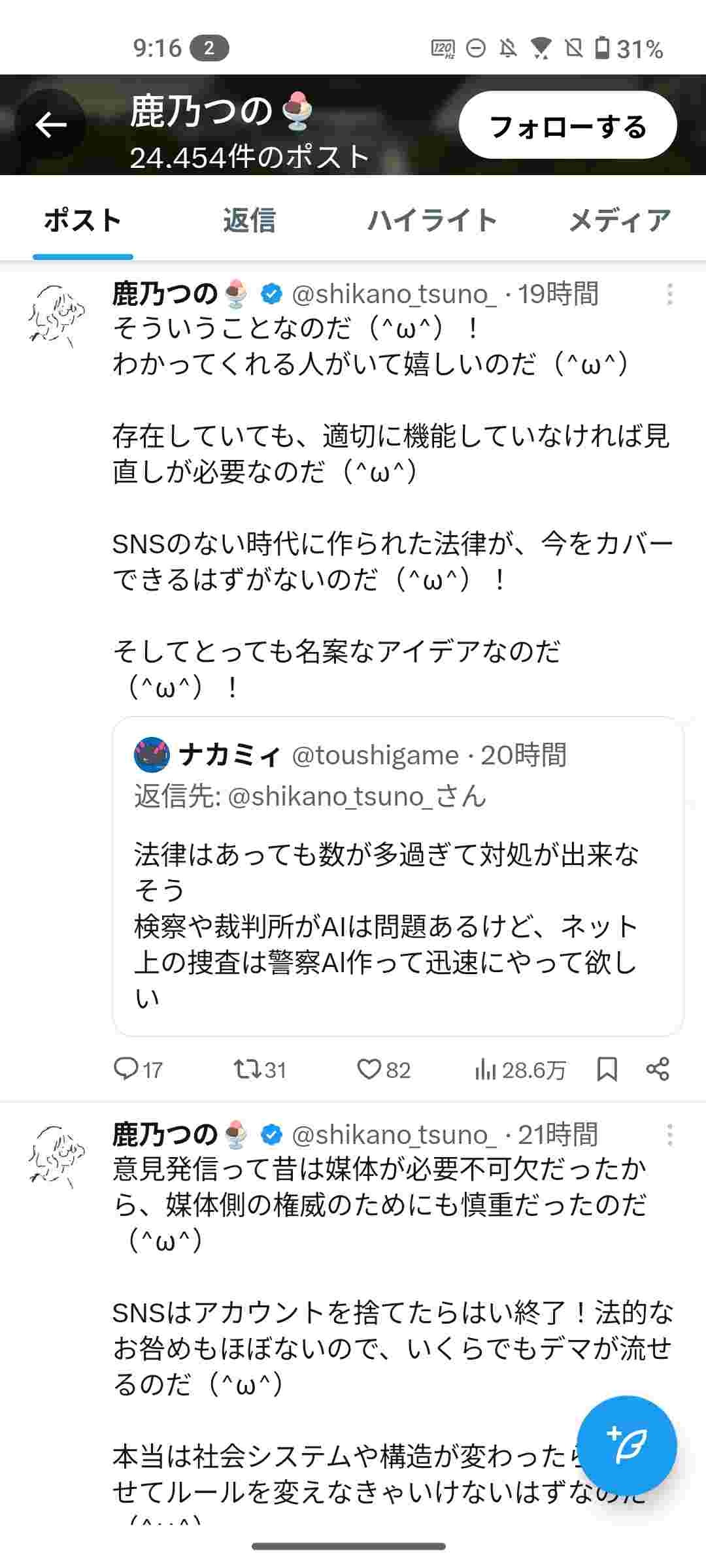The image size is (706, 1568).
Task: Select the メディア tab
Action: [619, 221]
